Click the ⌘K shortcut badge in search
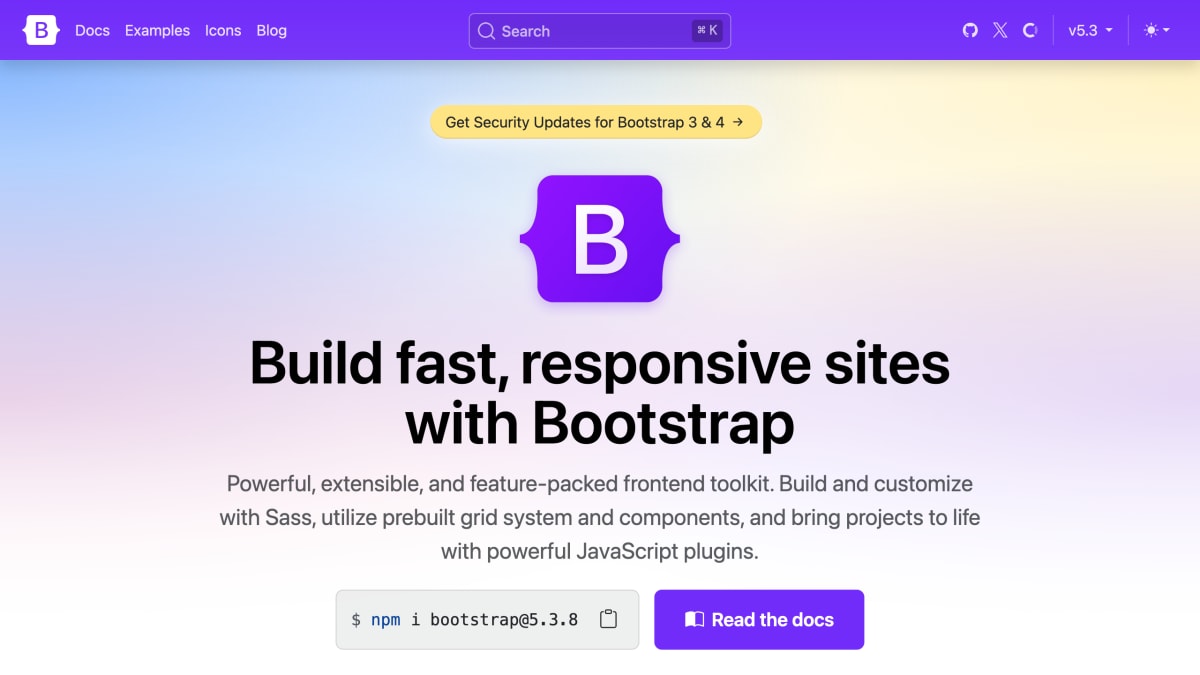 (707, 31)
